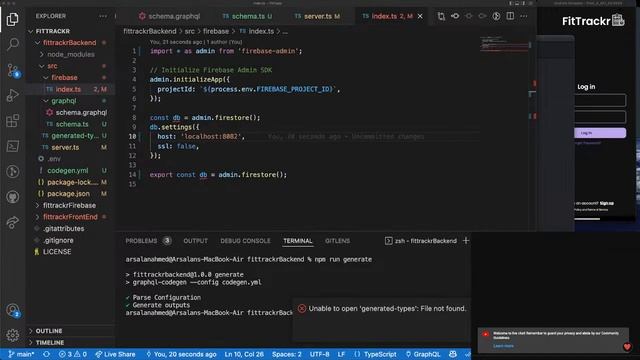The image size is (640, 360).
Task: Open the OUTPUT panel tab
Action: 196,241
